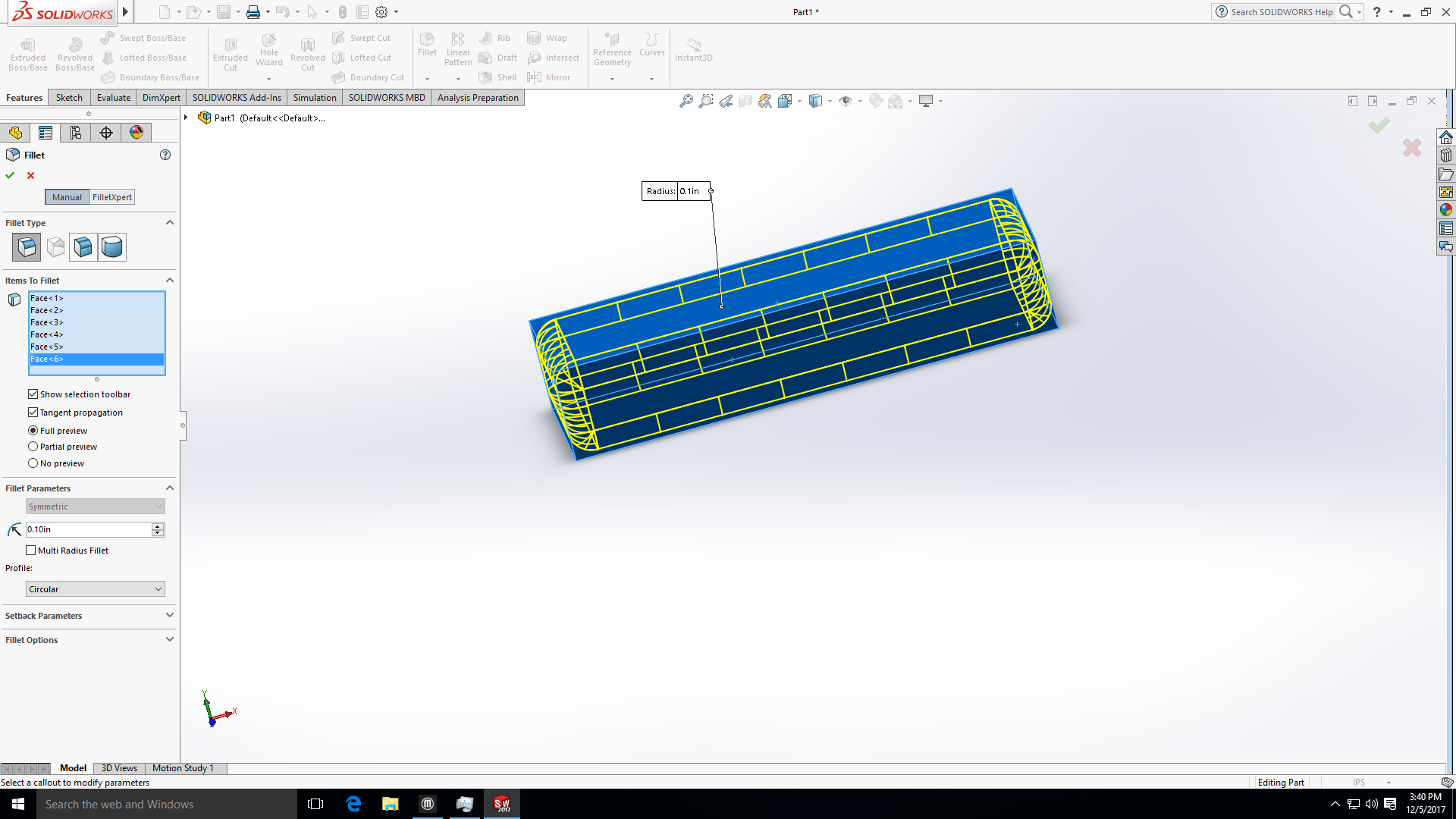The image size is (1456, 819).
Task: Enable the Multi Radius Fillet checkbox
Action: [33, 550]
